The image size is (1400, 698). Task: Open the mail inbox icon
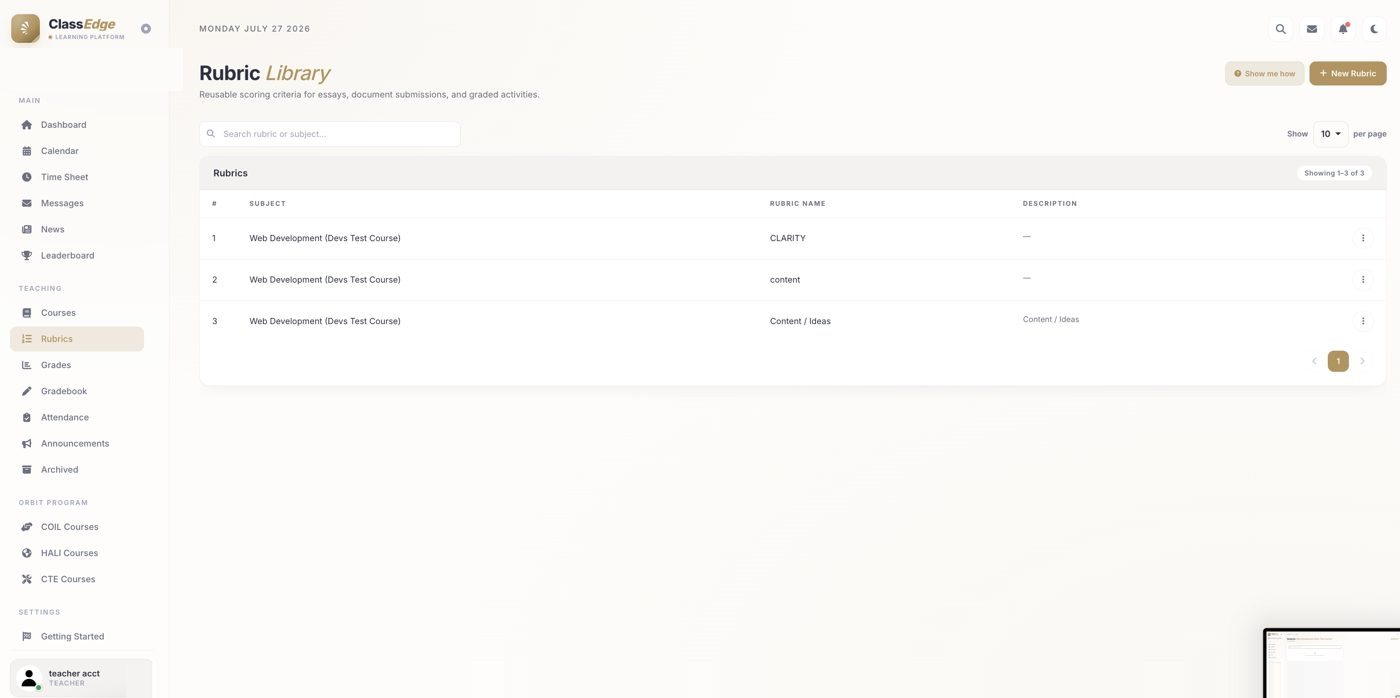(x=1312, y=29)
